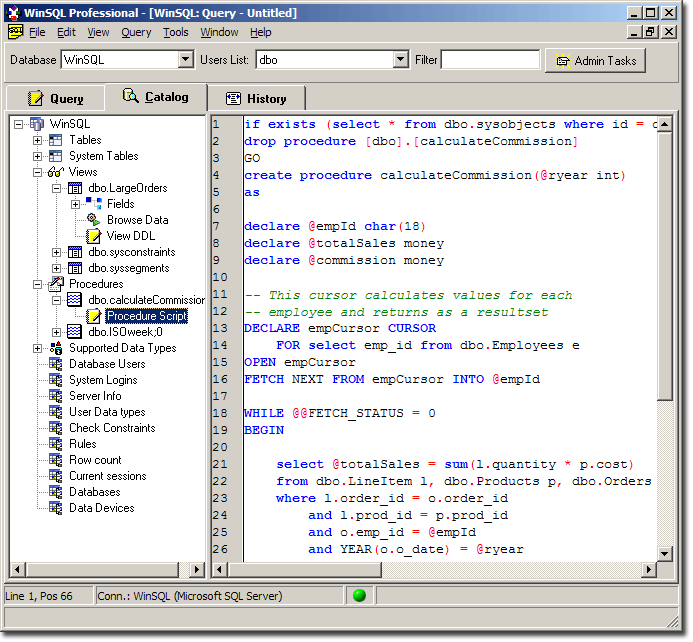Collapse the Procedures tree node

(37, 285)
